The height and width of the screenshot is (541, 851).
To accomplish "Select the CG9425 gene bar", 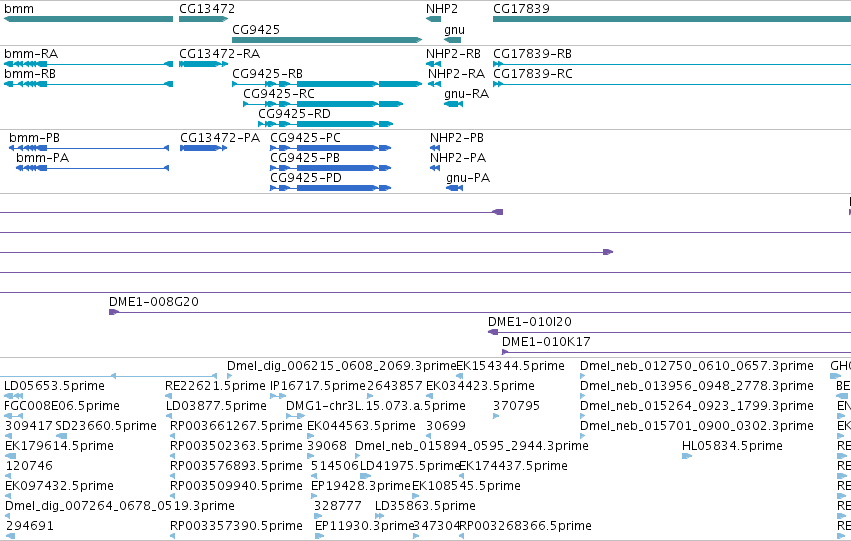I will pyautogui.click(x=327, y=40).
